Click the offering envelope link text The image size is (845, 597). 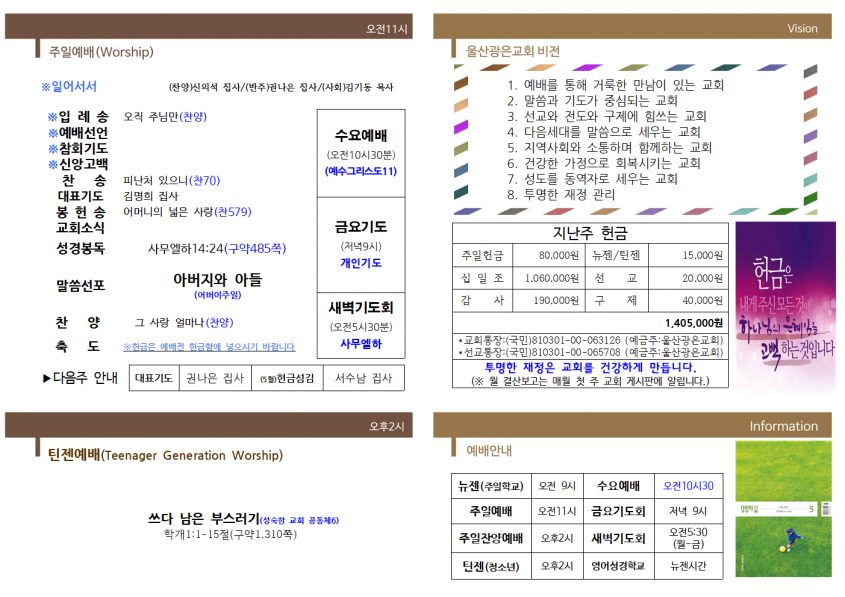(209, 347)
